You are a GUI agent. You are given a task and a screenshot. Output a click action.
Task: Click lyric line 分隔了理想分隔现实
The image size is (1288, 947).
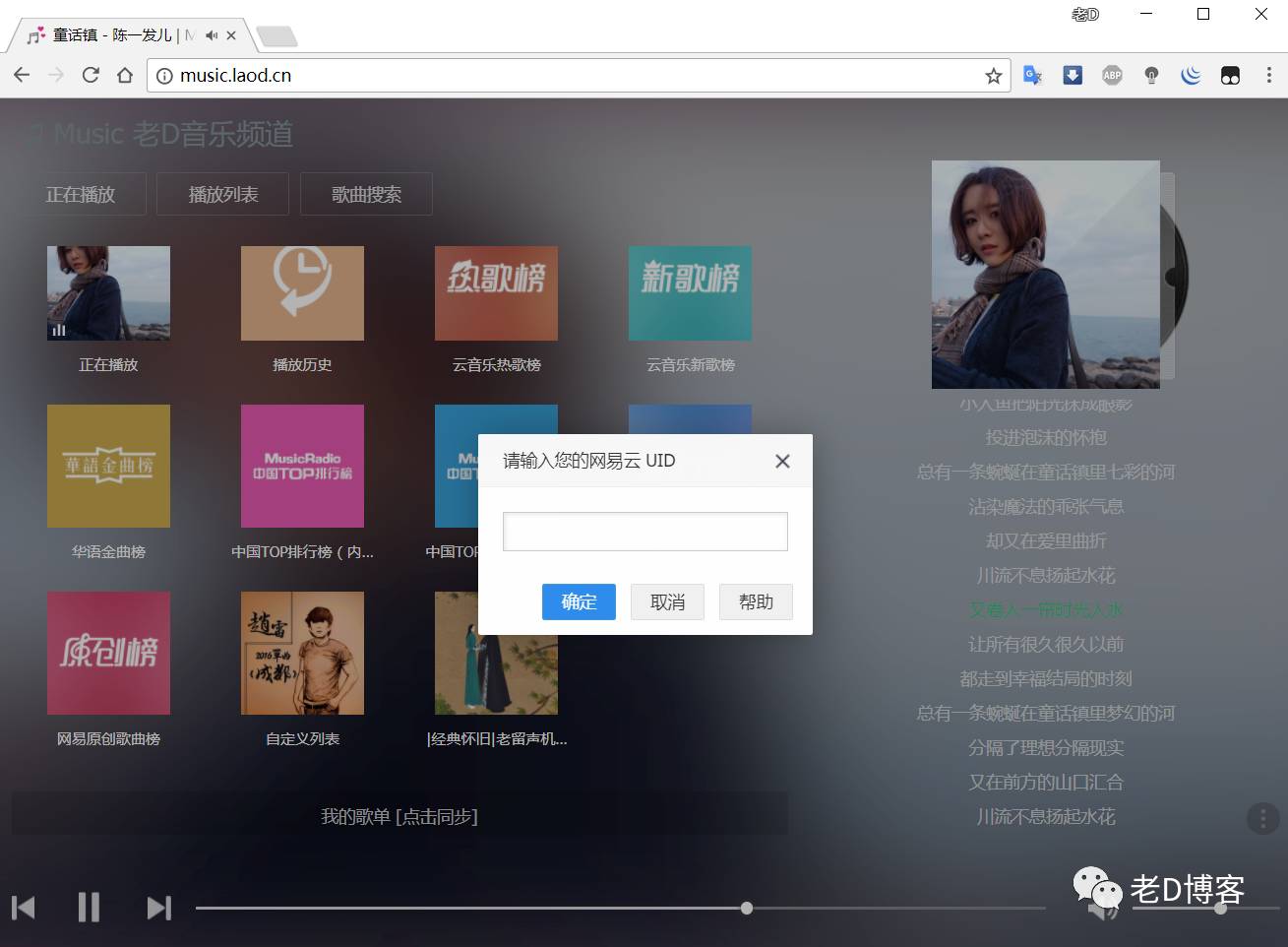(1046, 747)
